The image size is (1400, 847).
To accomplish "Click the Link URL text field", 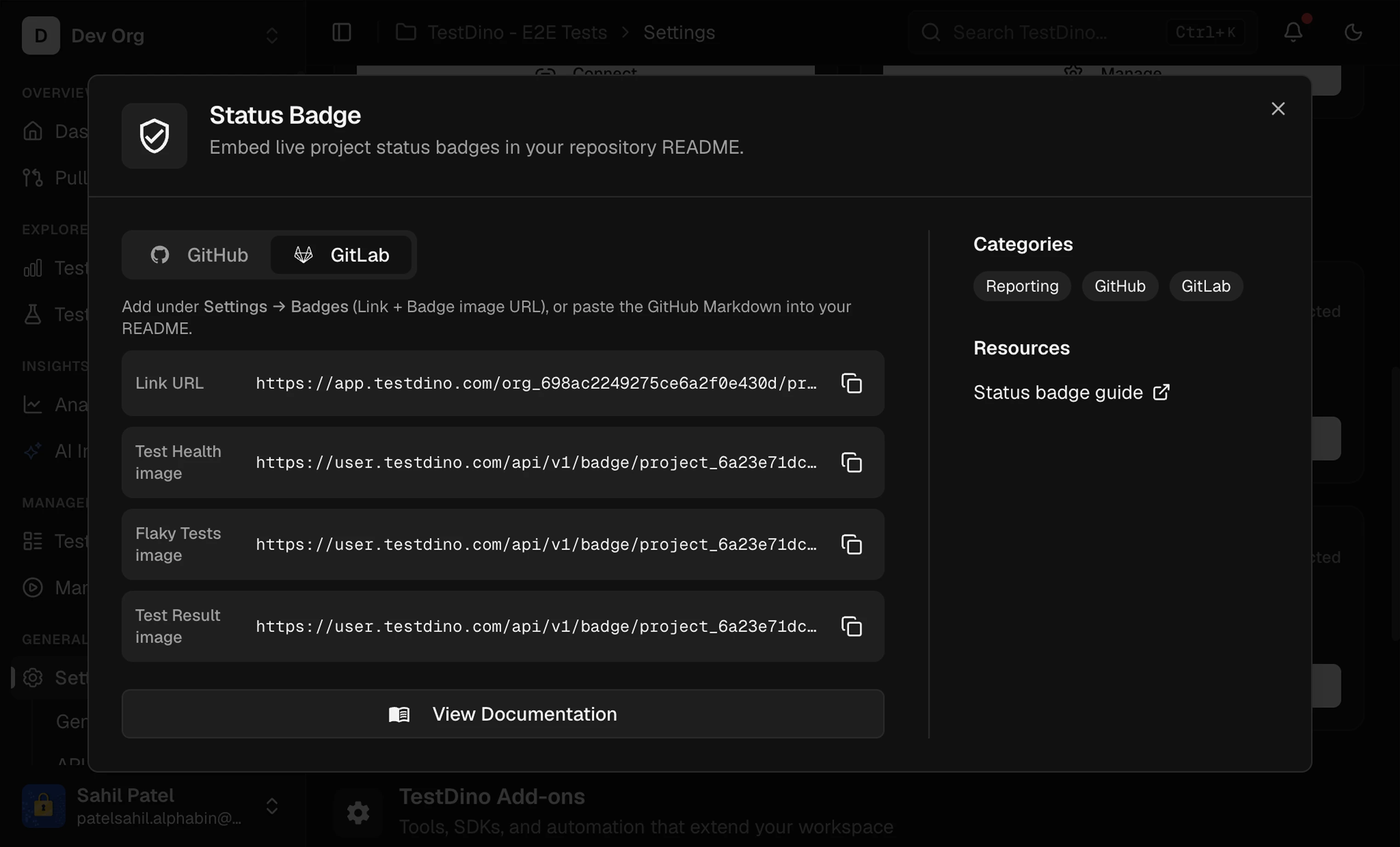I will [x=536, y=384].
